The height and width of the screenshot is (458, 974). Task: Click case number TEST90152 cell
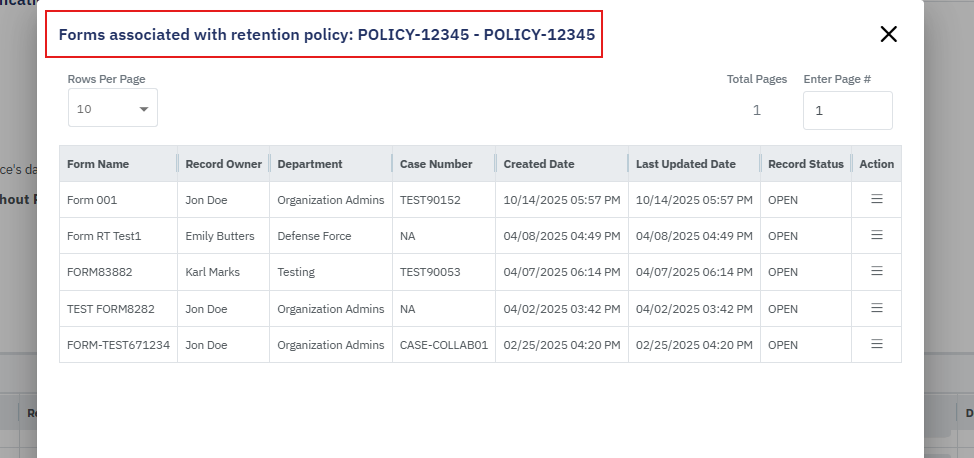click(430, 200)
